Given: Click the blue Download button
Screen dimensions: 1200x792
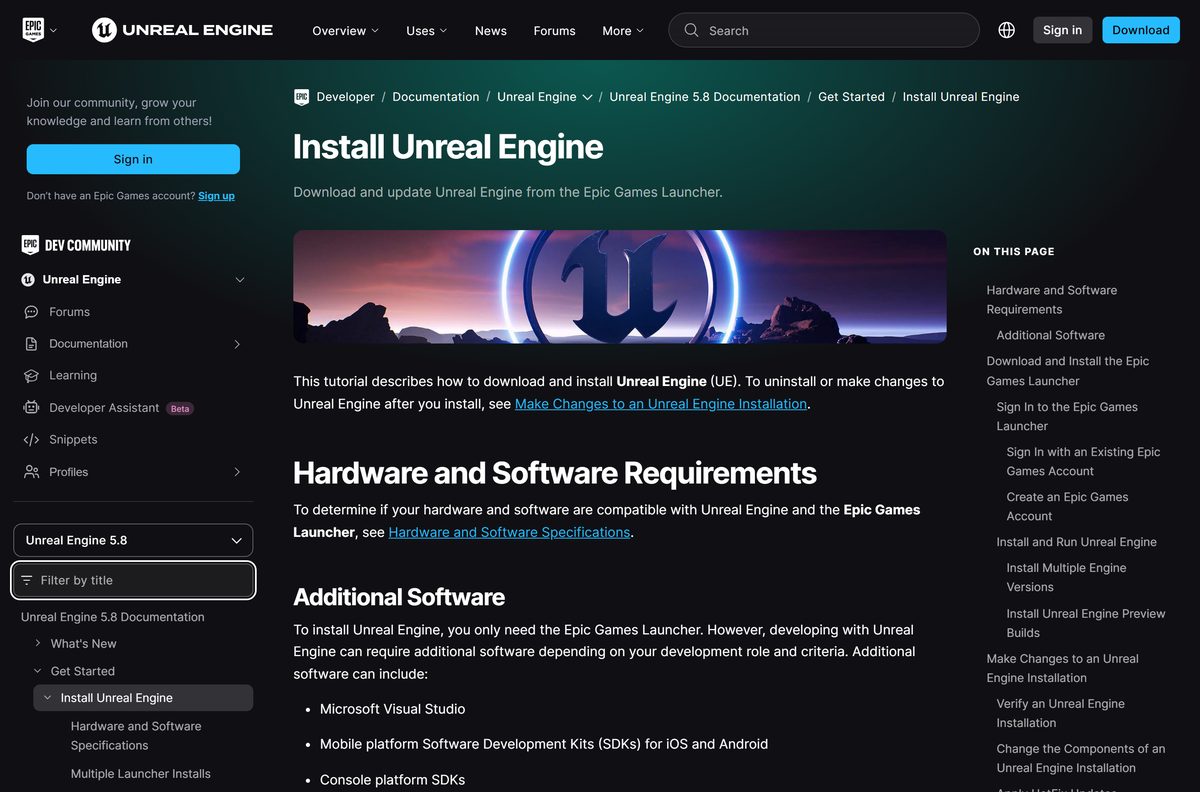Looking at the screenshot, I should pyautogui.click(x=1140, y=30).
